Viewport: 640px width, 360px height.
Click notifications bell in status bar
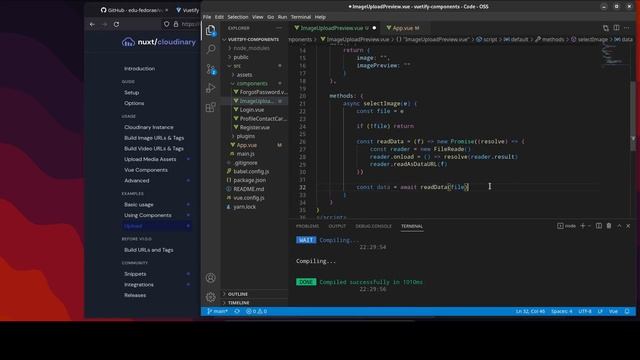(627, 311)
